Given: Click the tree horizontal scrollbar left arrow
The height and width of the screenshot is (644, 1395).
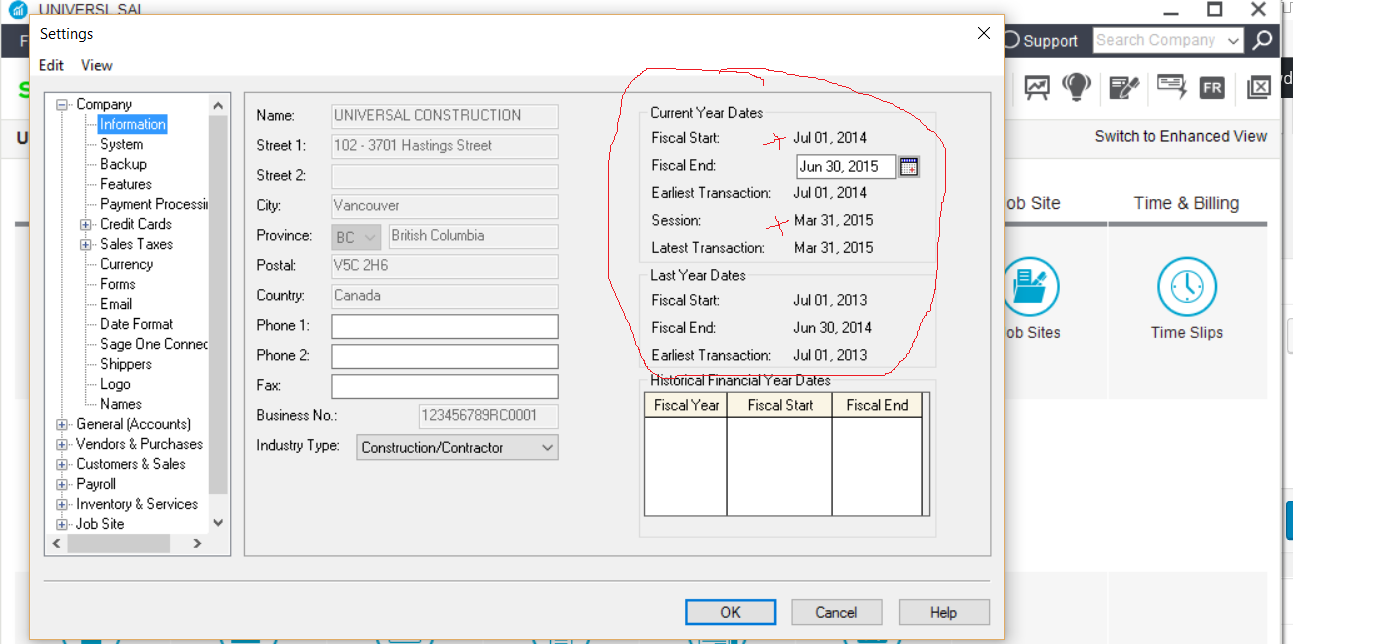Looking at the screenshot, I should tap(55, 543).
